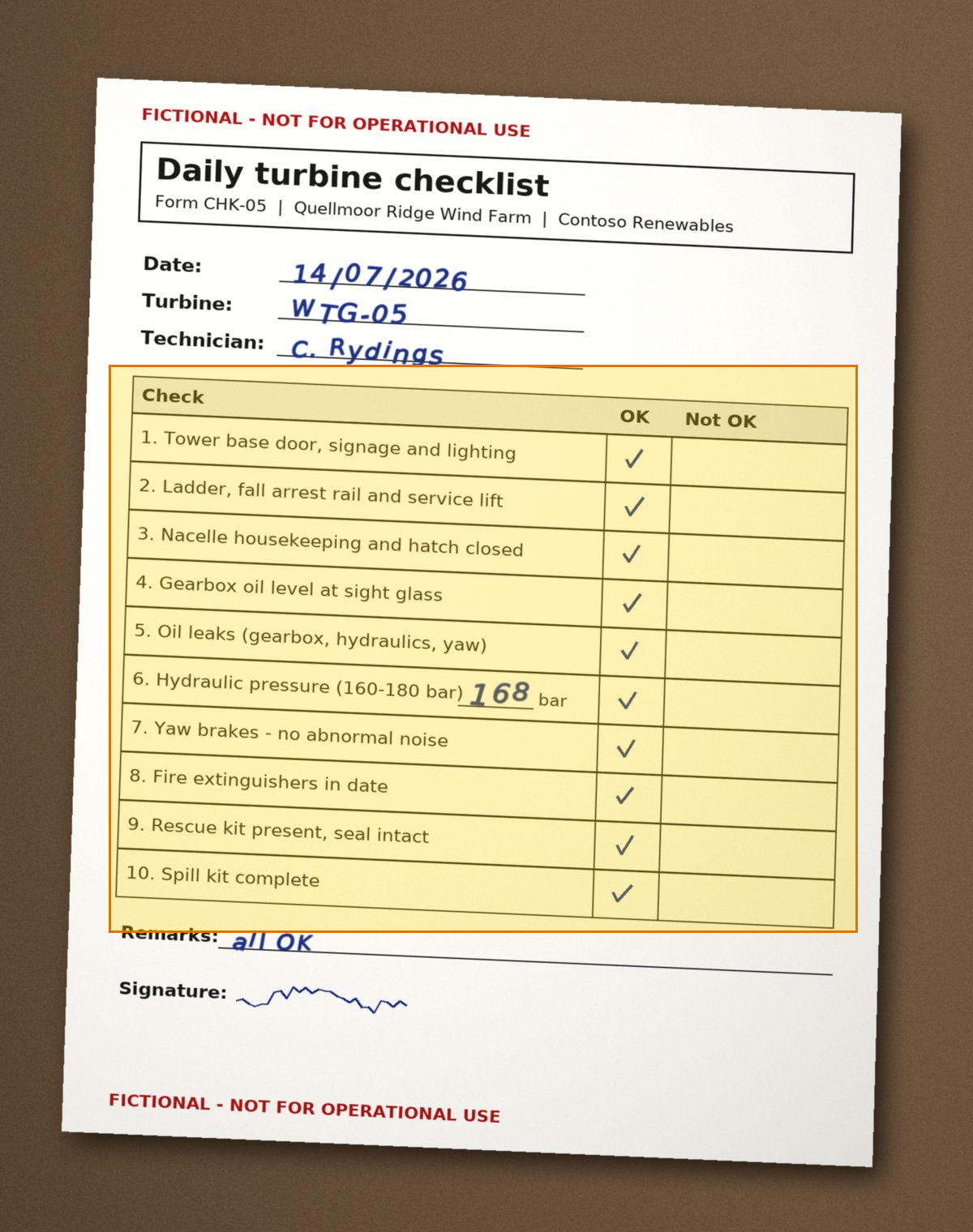This screenshot has width=973, height=1232.
Task: Tick OK box for Tower base door row
Action: [638, 460]
